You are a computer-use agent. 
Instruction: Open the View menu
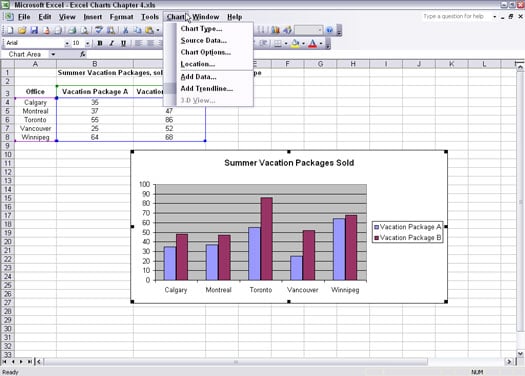pos(67,17)
